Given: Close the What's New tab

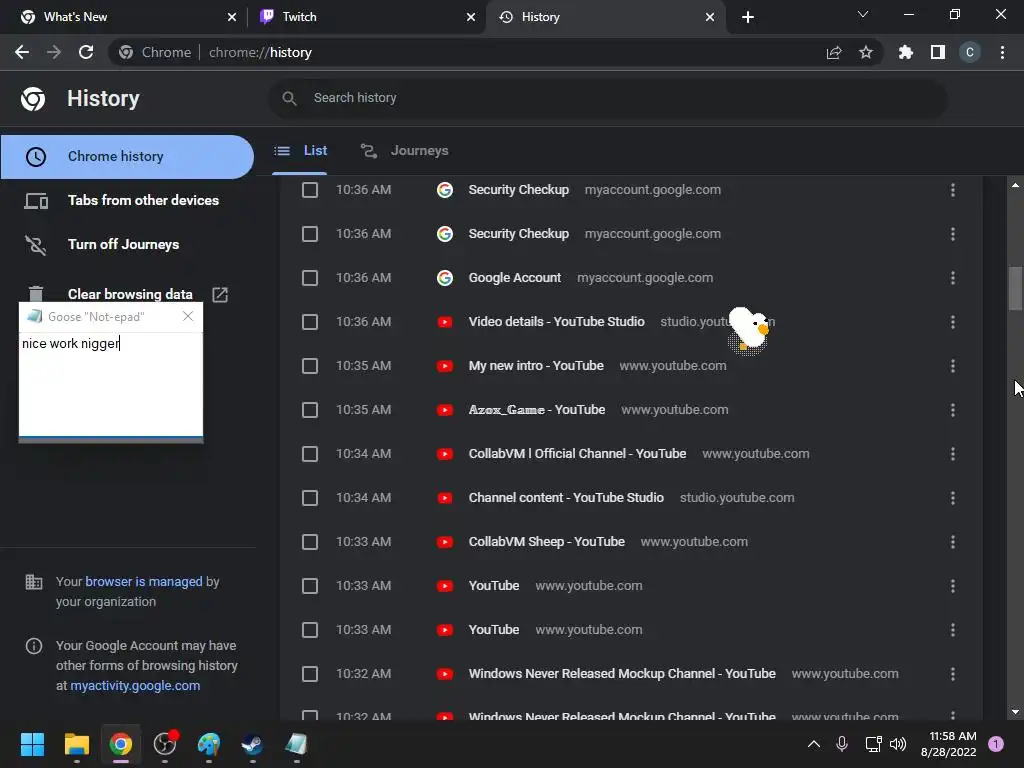Looking at the screenshot, I should click(232, 17).
